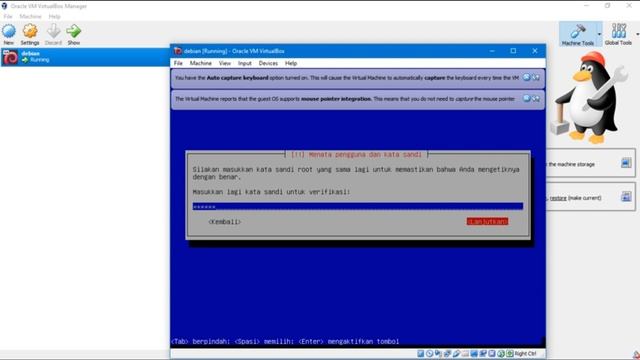Click the machine storage panel icon
The image size is (640, 360).
click(x=626, y=163)
